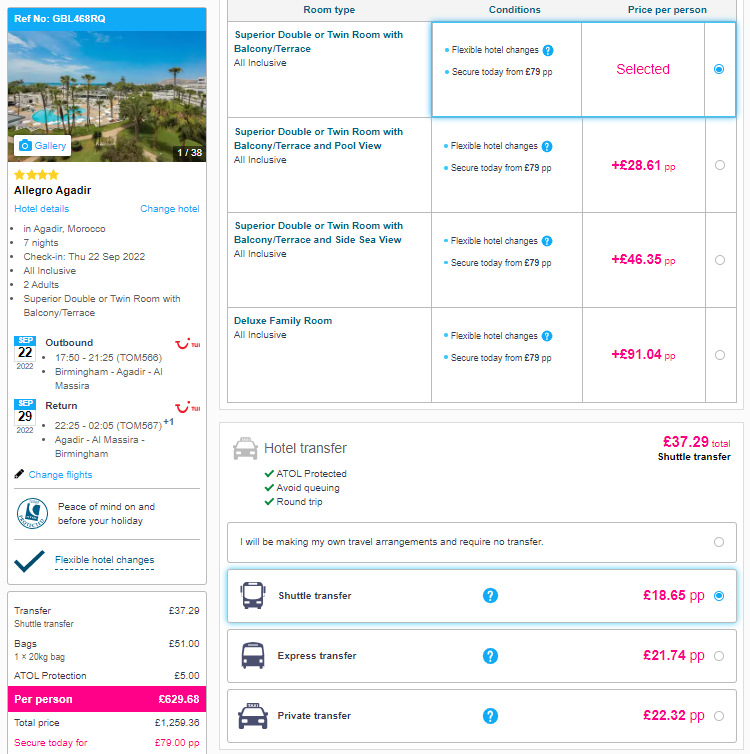The image size is (750, 754).
Task: Choose no transfer required radio button
Action: tap(718, 542)
